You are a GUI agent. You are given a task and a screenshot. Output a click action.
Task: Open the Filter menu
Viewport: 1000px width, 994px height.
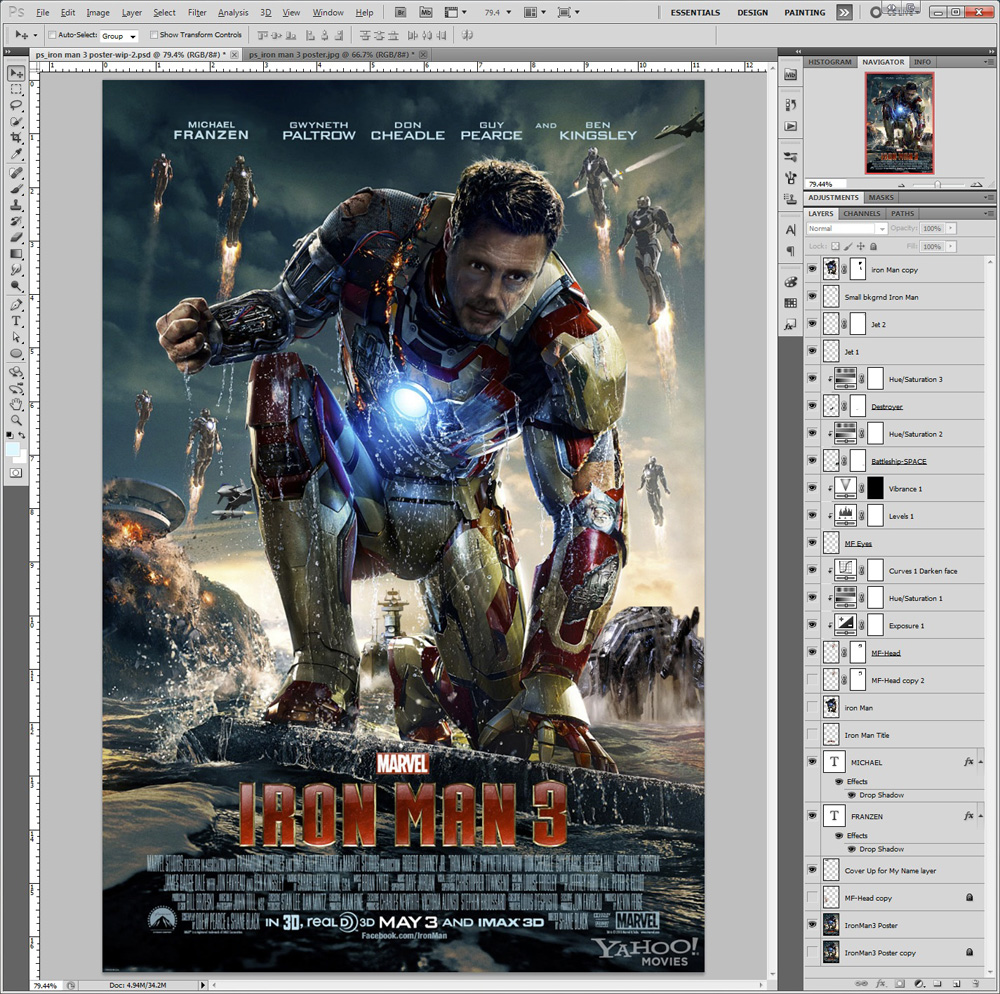click(x=197, y=13)
